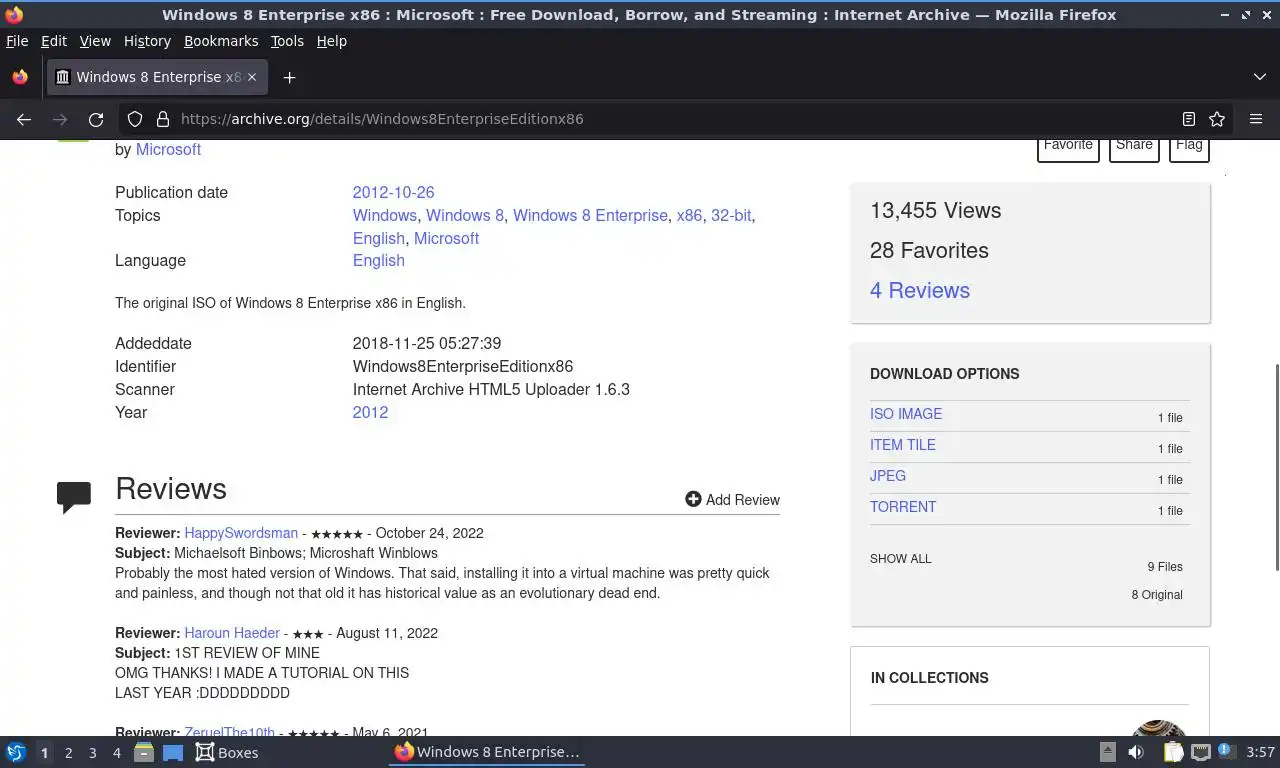This screenshot has width=1280, height=768.
Task: Switch to workspace 3
Action: coord(92,753)
